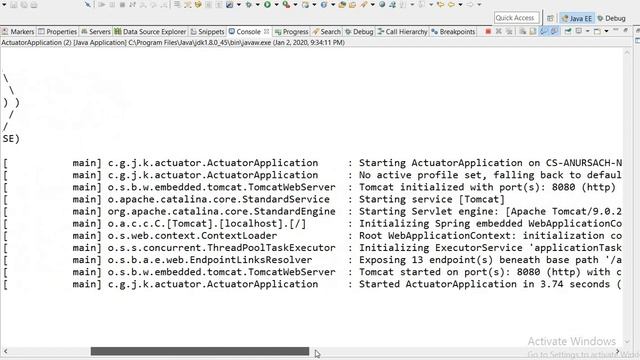The image size is (640, 360).
Task: Open the Progress tab
Action: pos(291,31)
